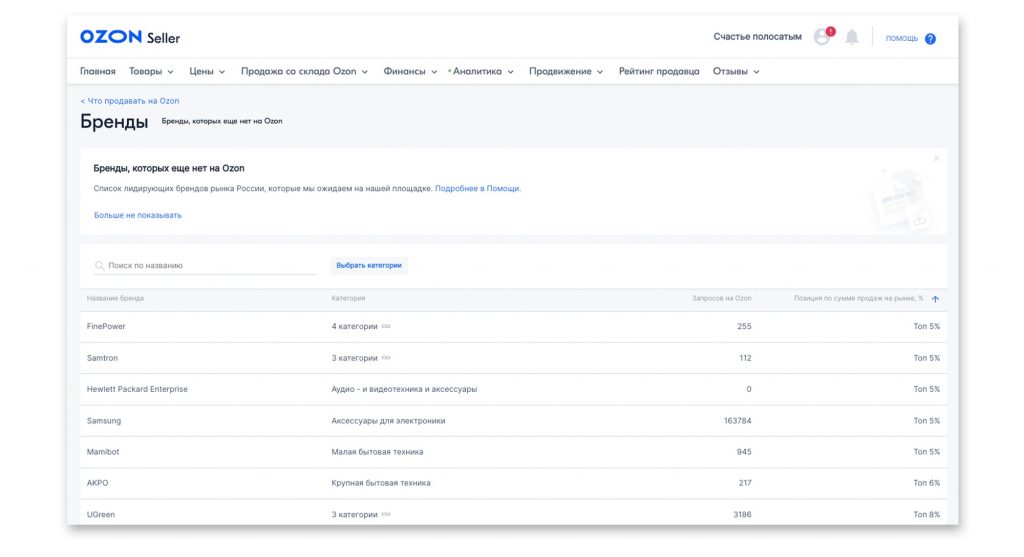The image size is (1024, 557).
Task: Click the categories icon in Samtron row
Action: (x=386, y=358)
